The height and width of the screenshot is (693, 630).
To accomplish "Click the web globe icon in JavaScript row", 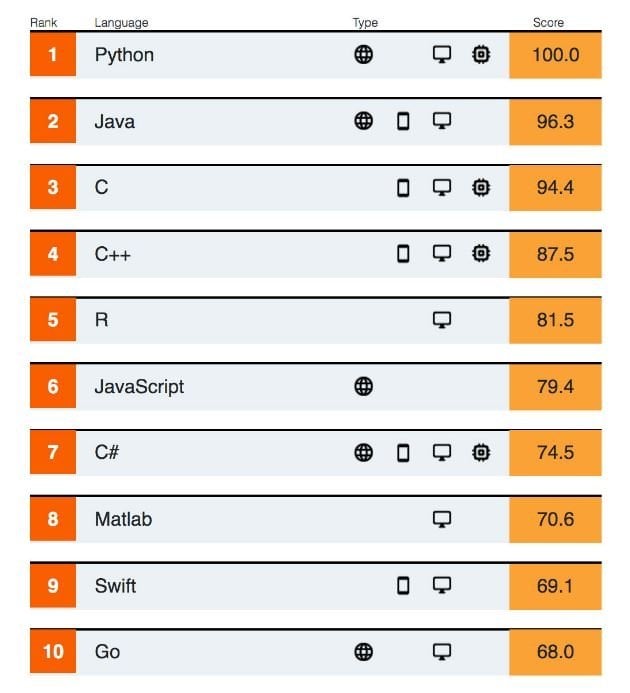I will coord(363,386).
